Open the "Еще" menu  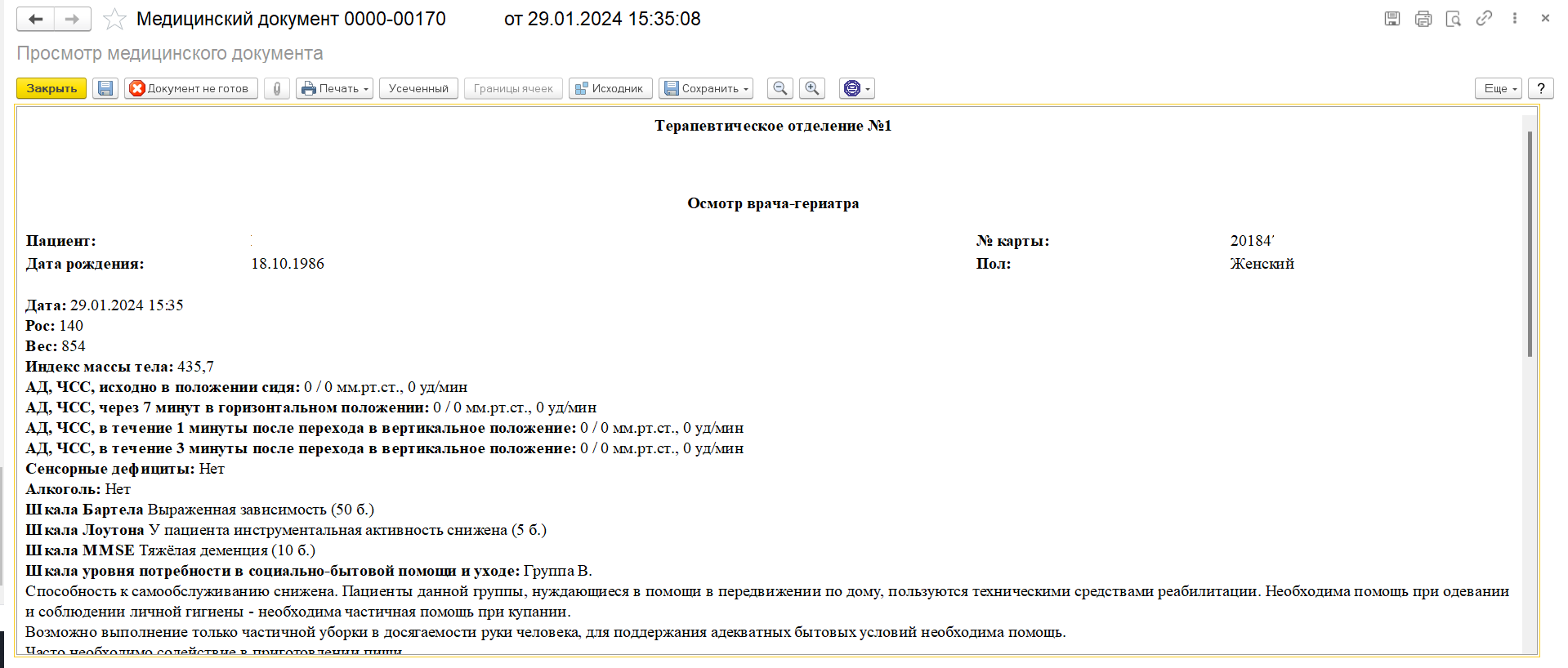1498,88
